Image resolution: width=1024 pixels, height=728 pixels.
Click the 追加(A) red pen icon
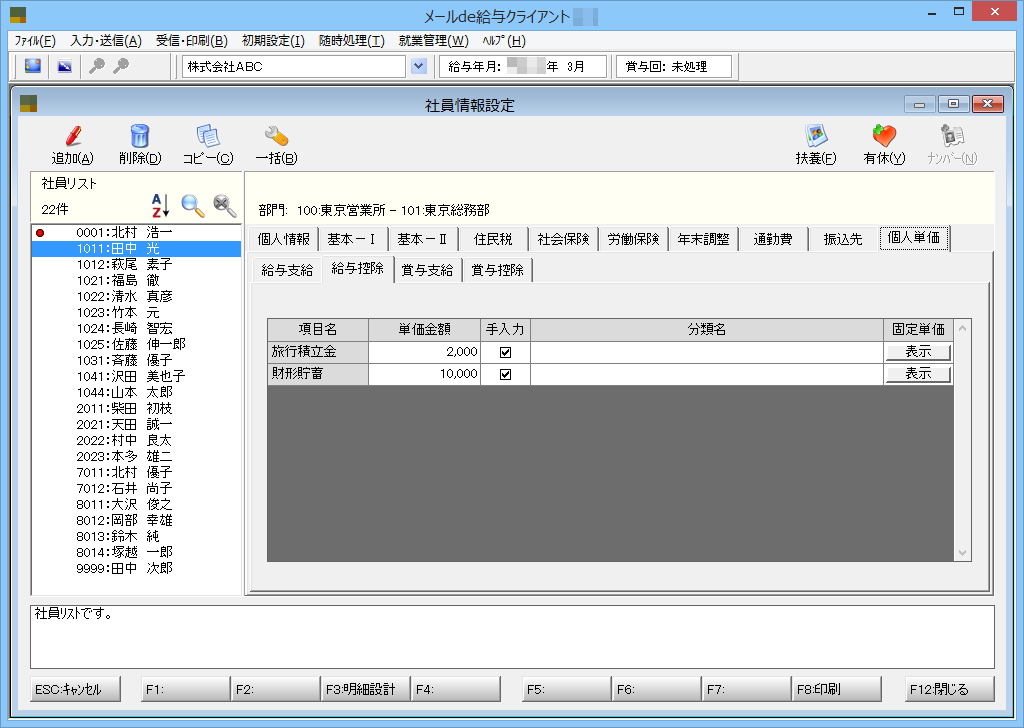click(x=73, y=136)
